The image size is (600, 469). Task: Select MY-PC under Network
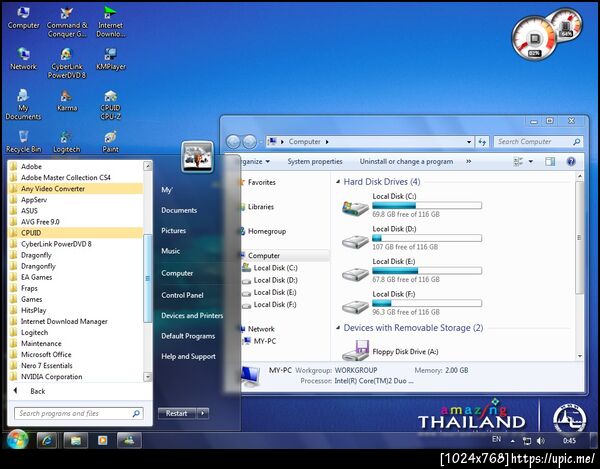coord(264,341)
